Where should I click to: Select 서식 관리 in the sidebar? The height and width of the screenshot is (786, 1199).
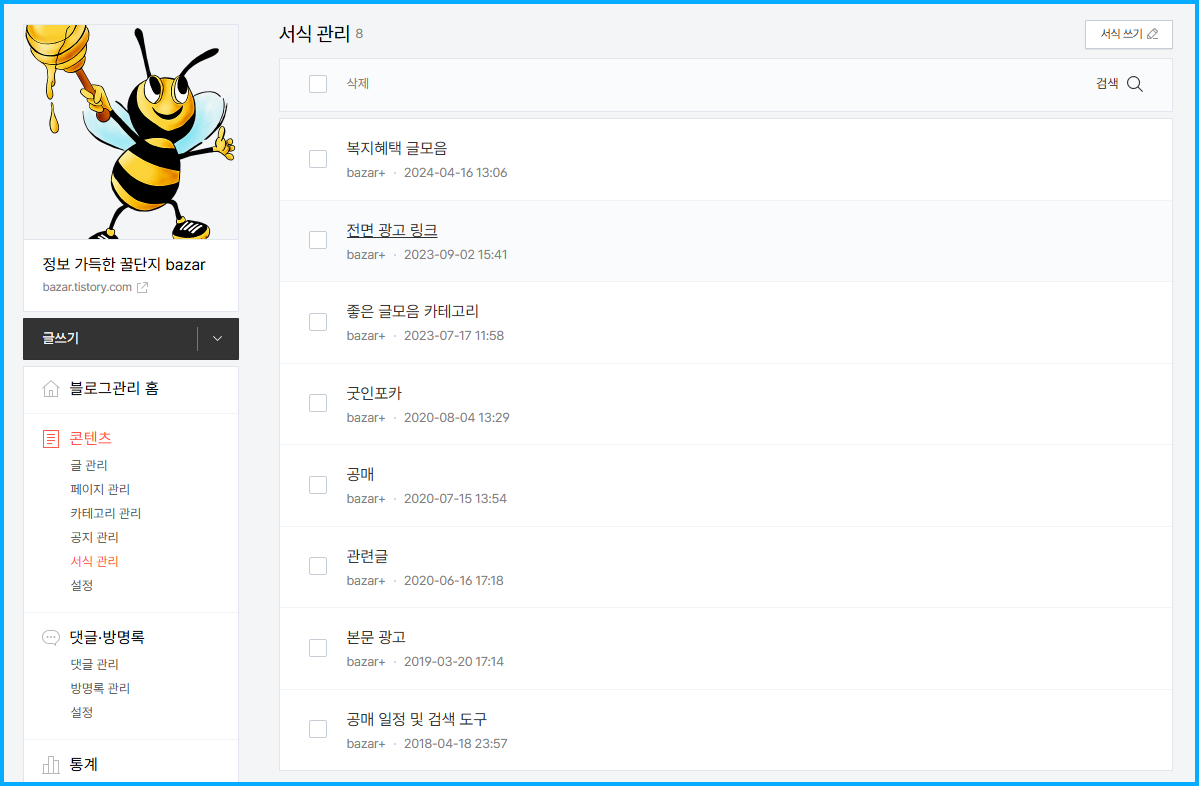(x=94, y=561)
